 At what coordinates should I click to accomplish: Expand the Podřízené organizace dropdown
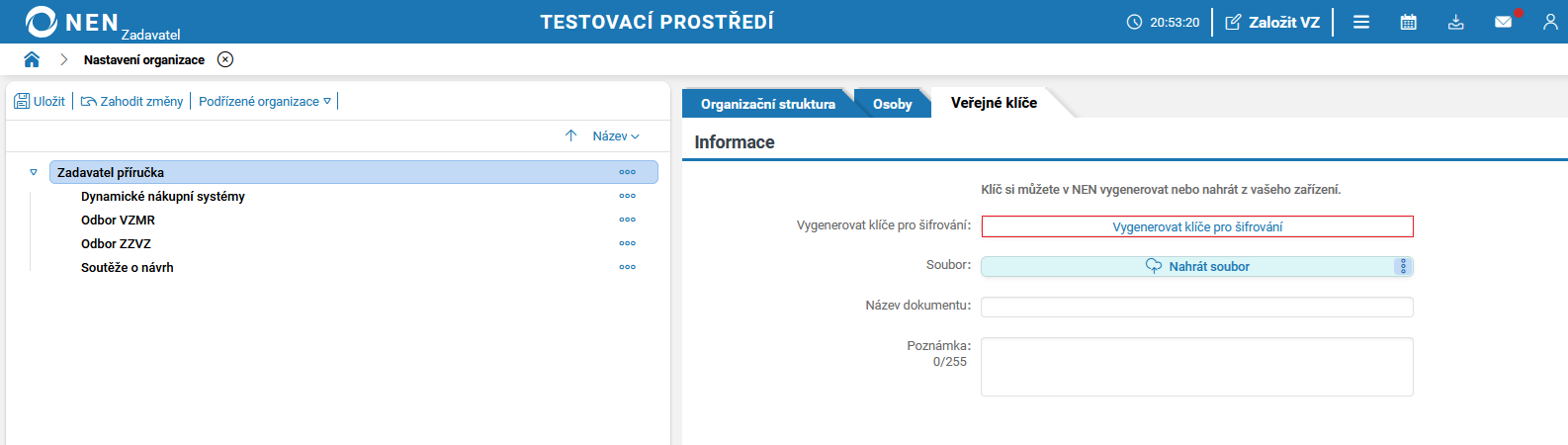pos(265,101)
